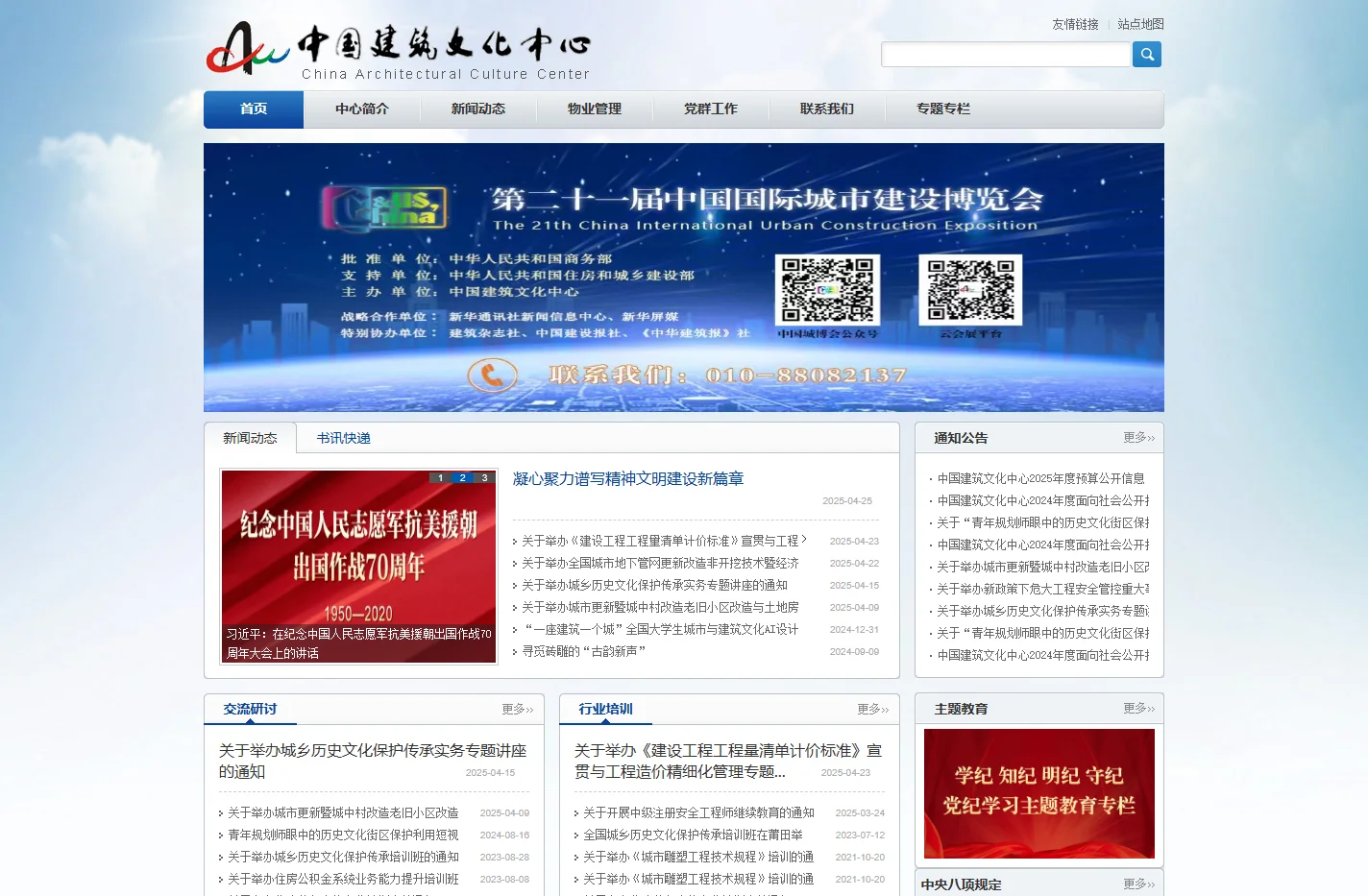Open 全国城乡历史文化保护传承培训班在莆田举 item
1368x896 pixels.
coord(693,835)
